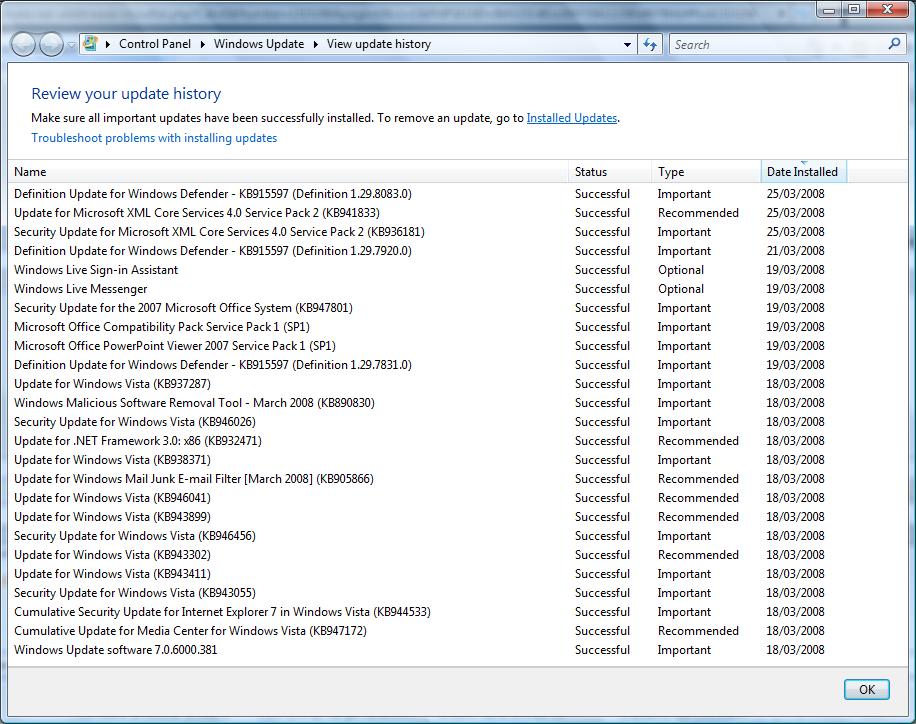Click the Forward navigation arrow button

coord(51,44)
